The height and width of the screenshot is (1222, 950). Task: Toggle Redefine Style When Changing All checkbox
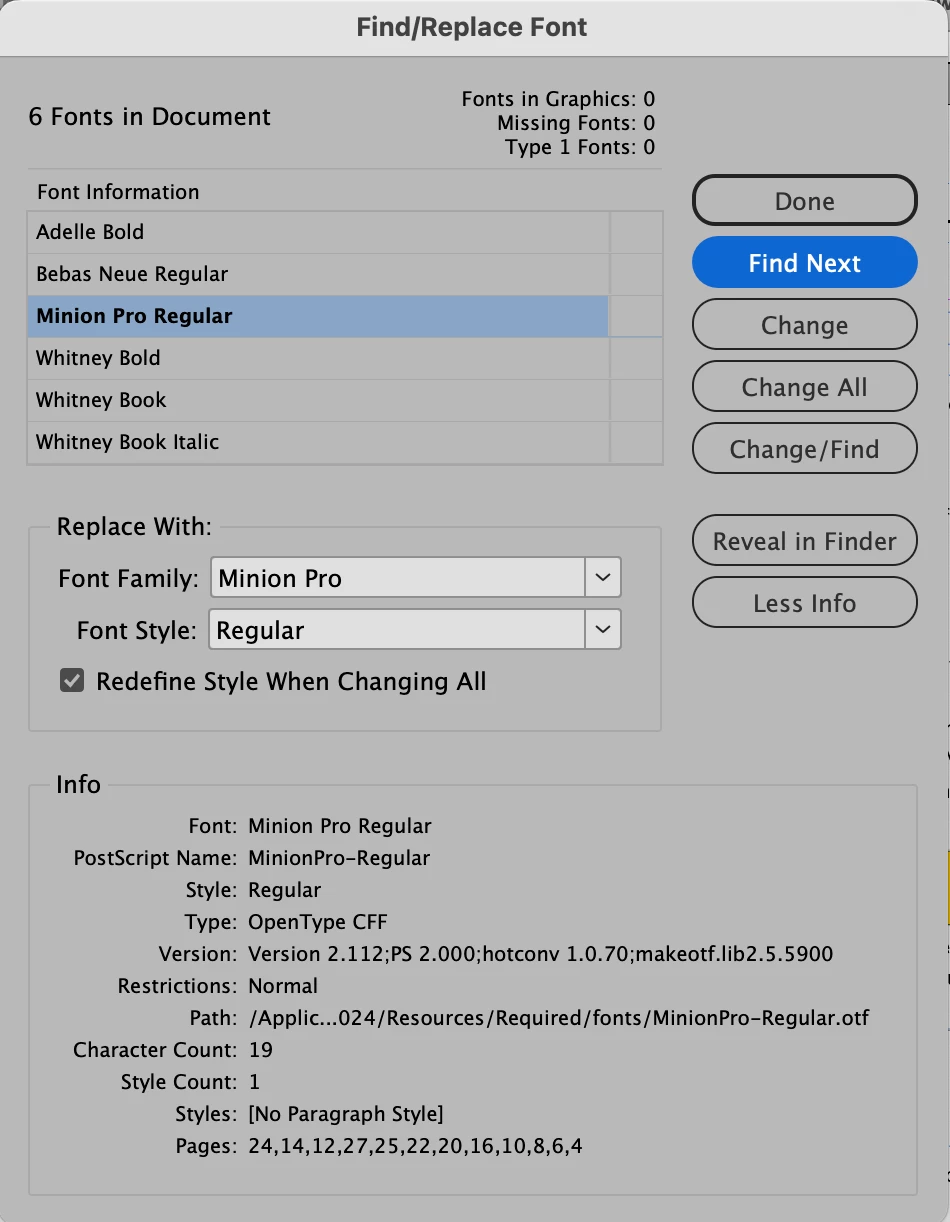pos(72,682)
